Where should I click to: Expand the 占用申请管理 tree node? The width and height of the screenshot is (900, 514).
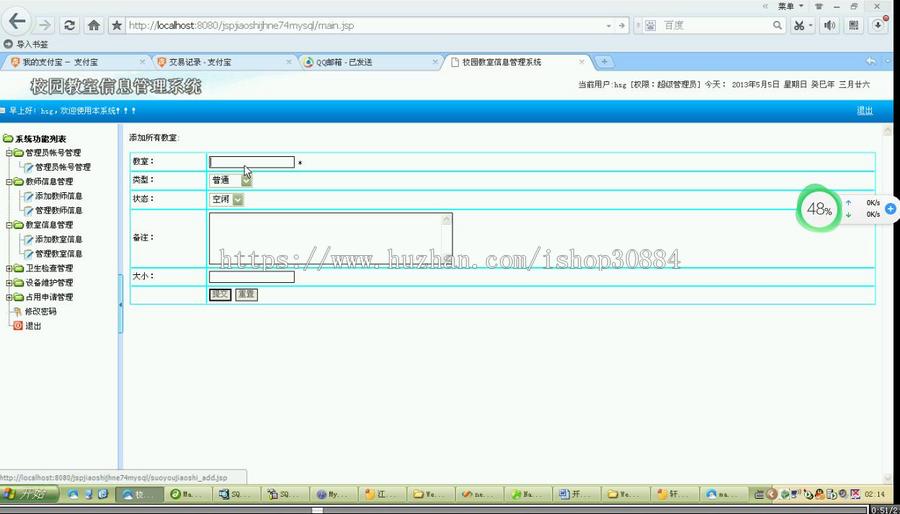[x=9, y=297]
